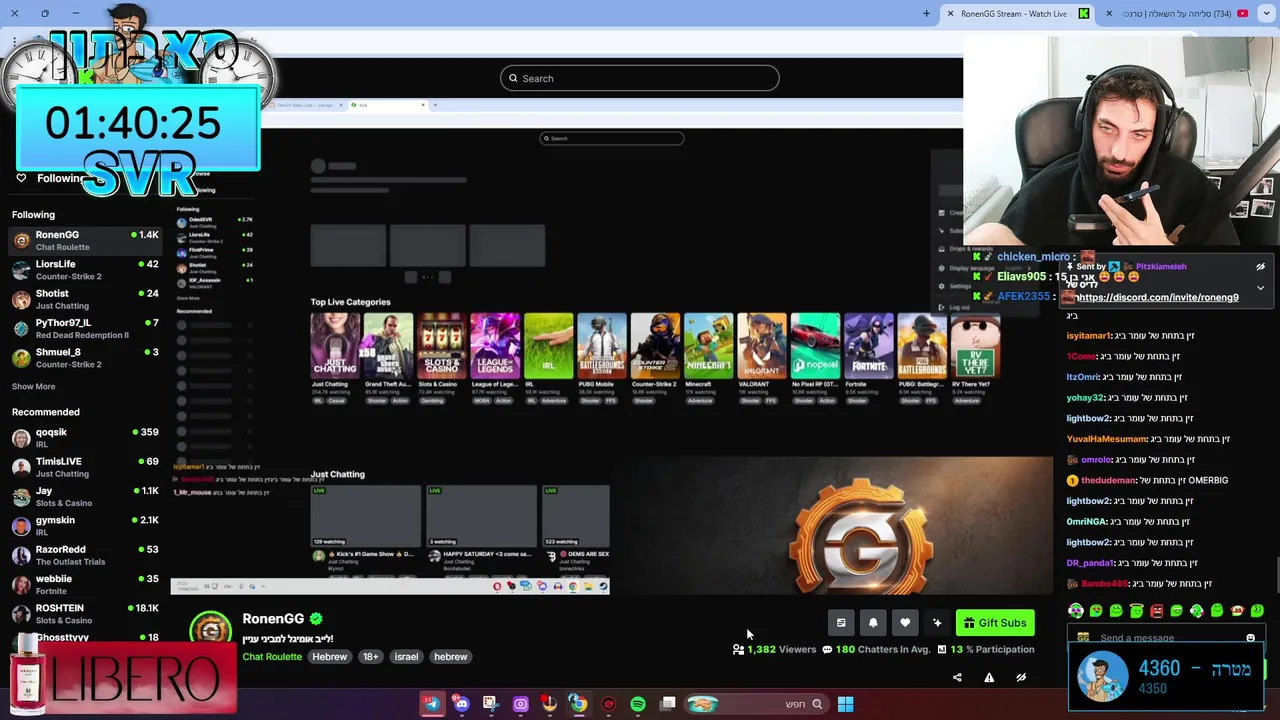Open LiorsLife channel in sidebar

[x=85, y=270]
